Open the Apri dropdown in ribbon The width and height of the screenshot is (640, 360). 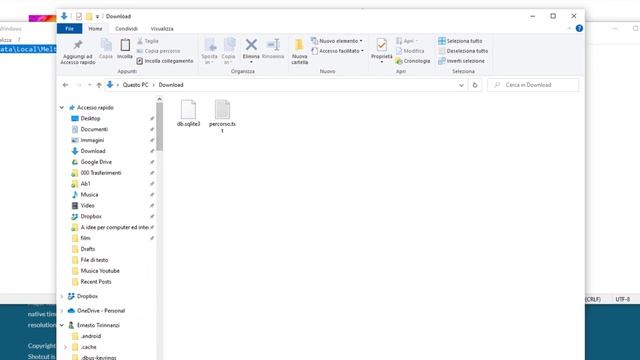[407, 41]
